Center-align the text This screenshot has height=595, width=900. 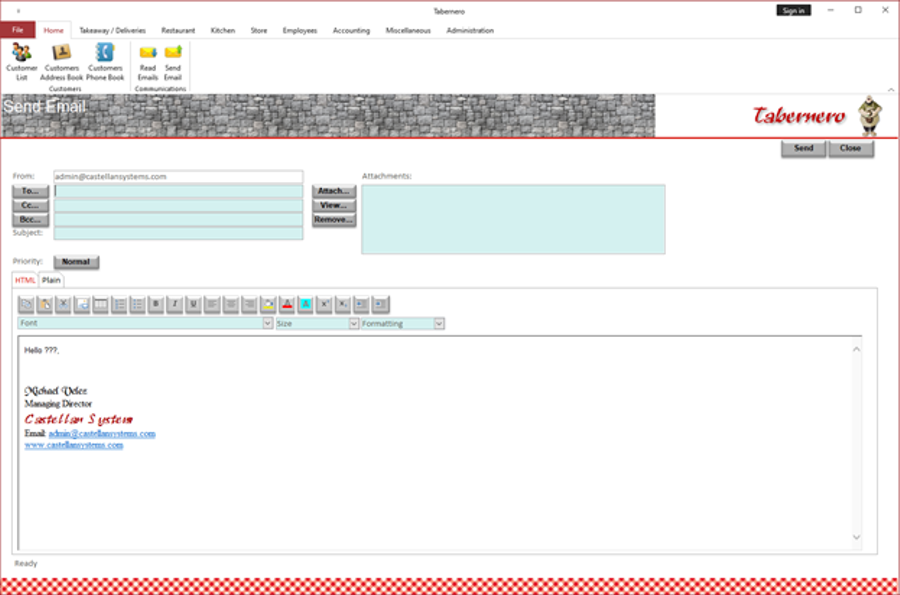(230, 304)
